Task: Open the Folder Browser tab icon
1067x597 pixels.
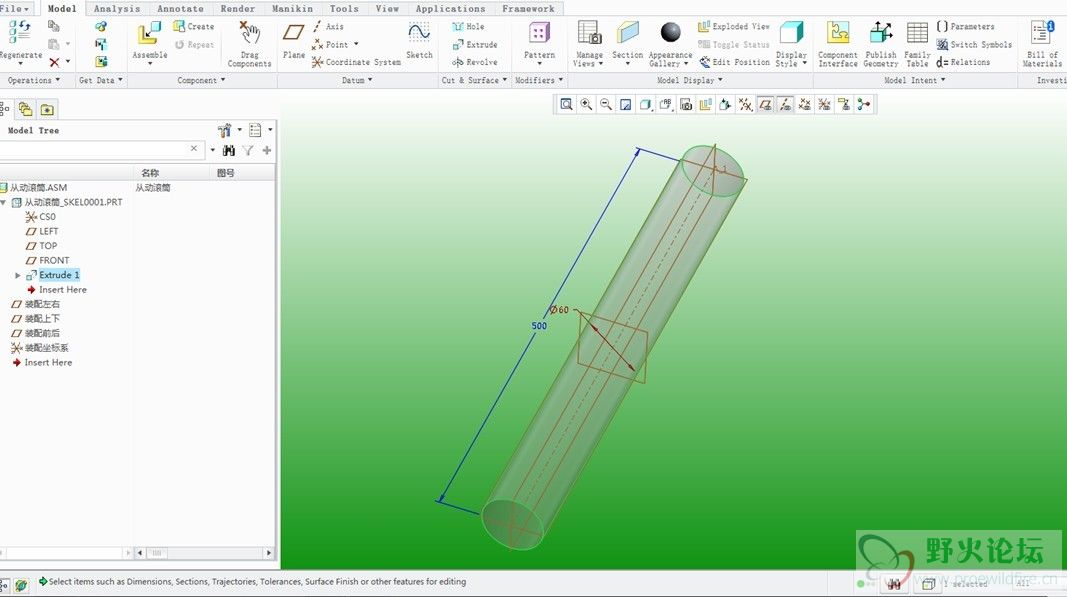Action: [47, 109]
